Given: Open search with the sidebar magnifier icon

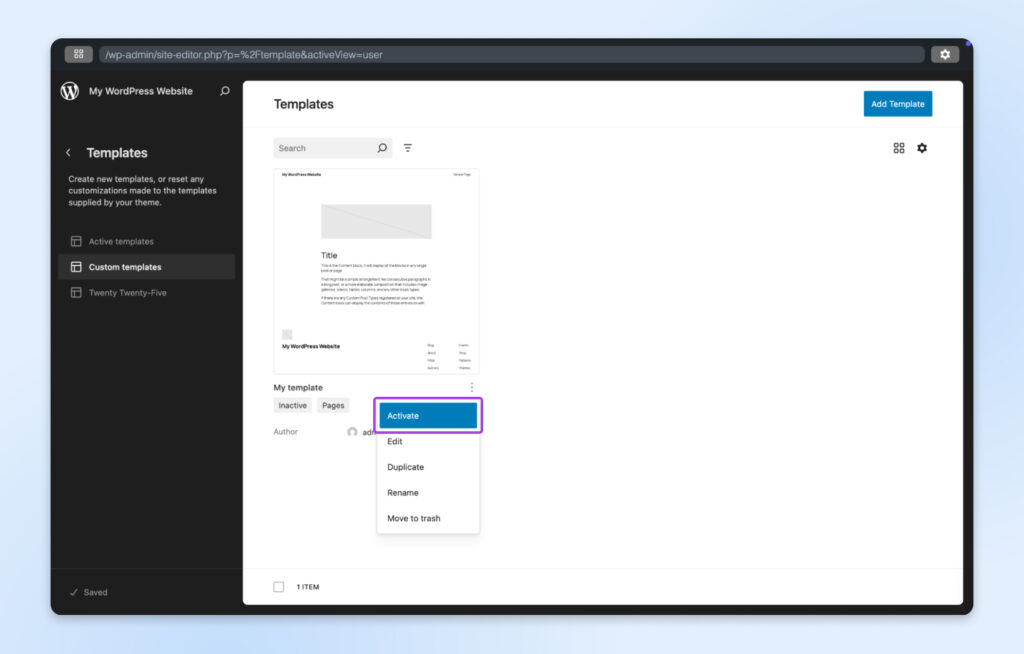Looking at the screenshot, I should point(224,91).
